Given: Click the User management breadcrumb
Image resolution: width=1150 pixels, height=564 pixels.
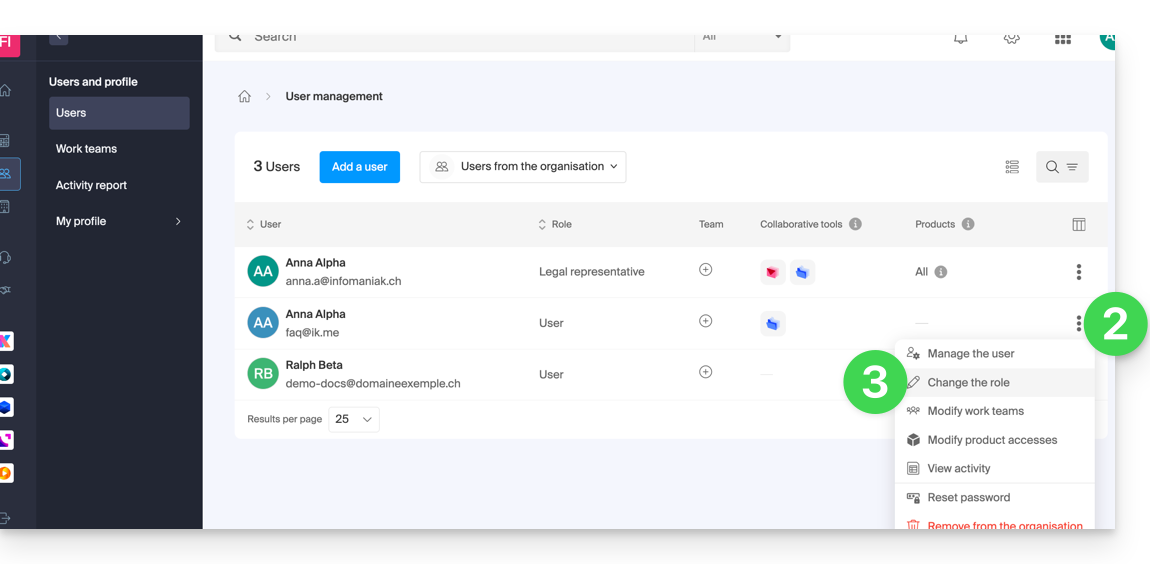Looking at the screenshot, I should coord(334,96).
